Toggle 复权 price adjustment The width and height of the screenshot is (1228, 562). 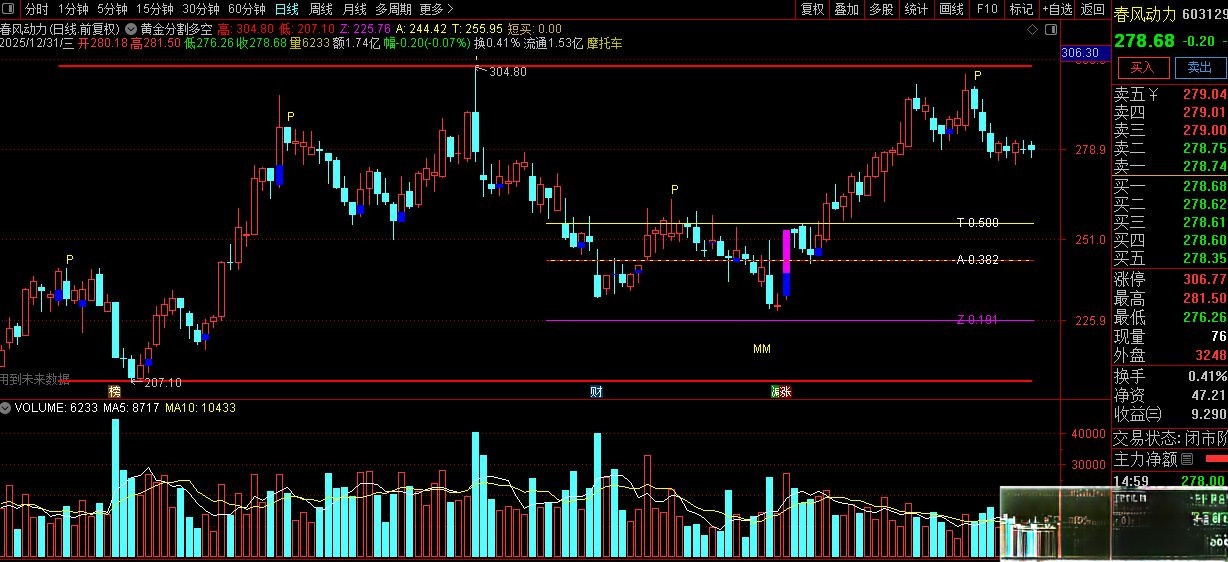(x=812, y=9)
